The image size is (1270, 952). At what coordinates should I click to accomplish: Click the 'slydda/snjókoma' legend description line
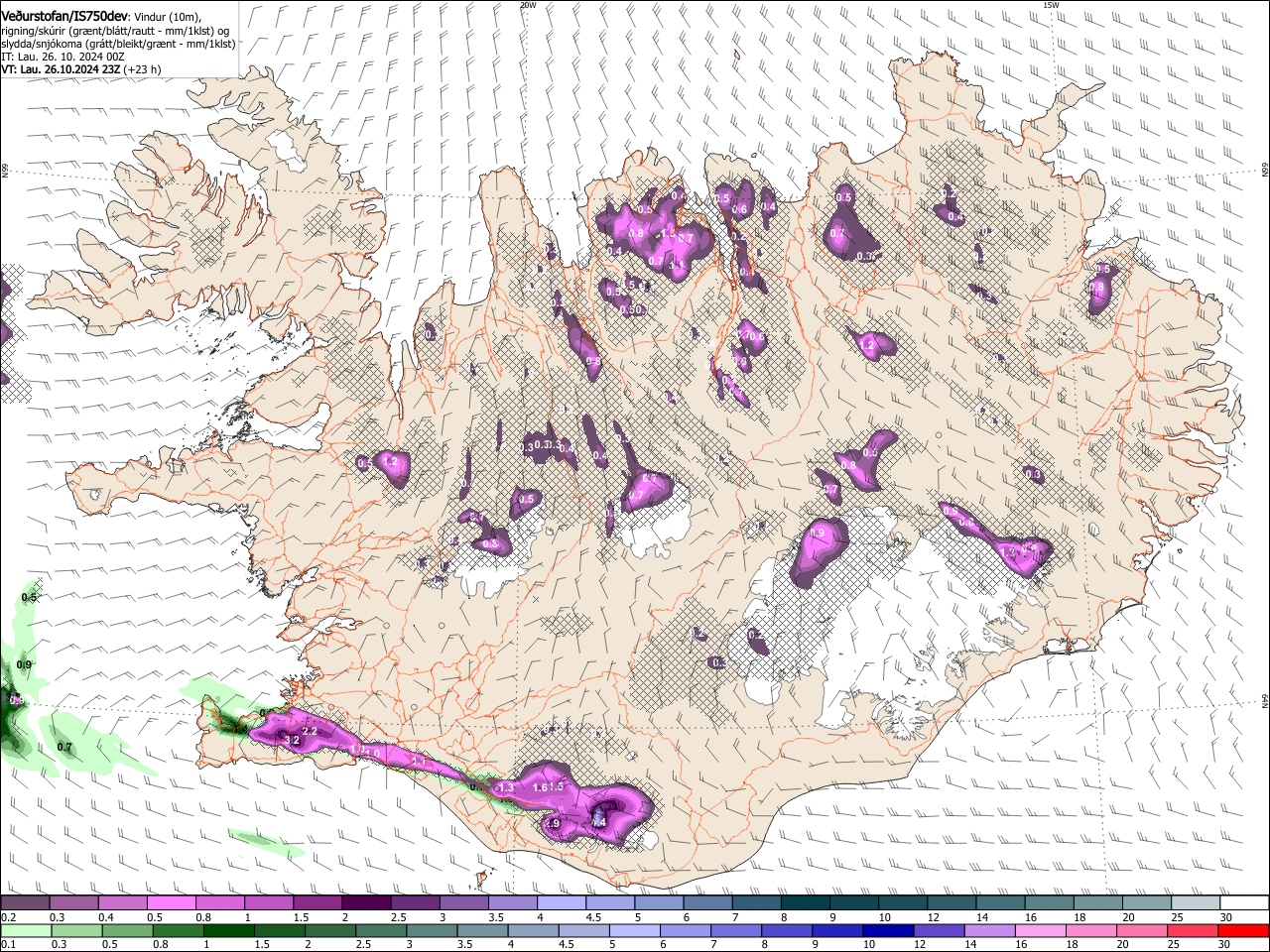[x=118, y=44]
